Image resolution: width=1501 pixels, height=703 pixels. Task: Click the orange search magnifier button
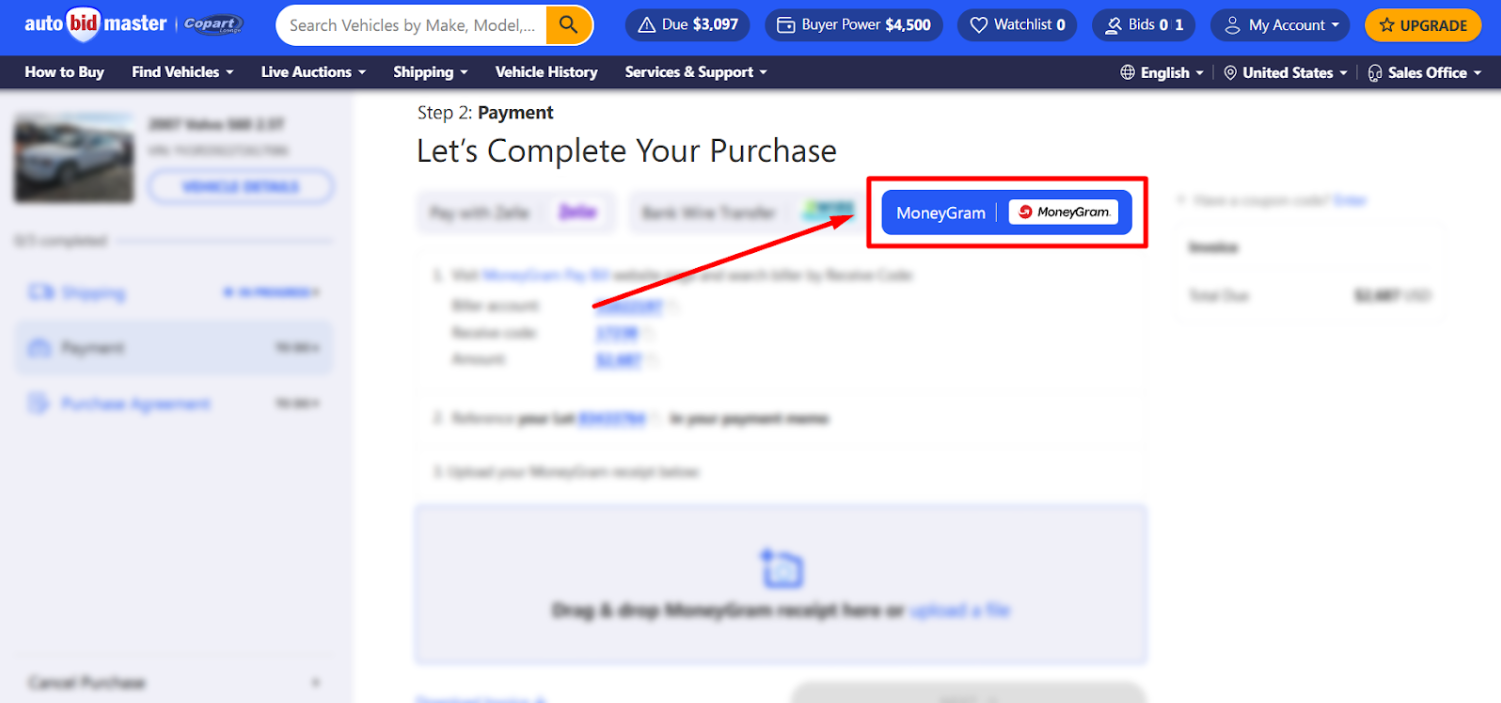coord(569,25)
